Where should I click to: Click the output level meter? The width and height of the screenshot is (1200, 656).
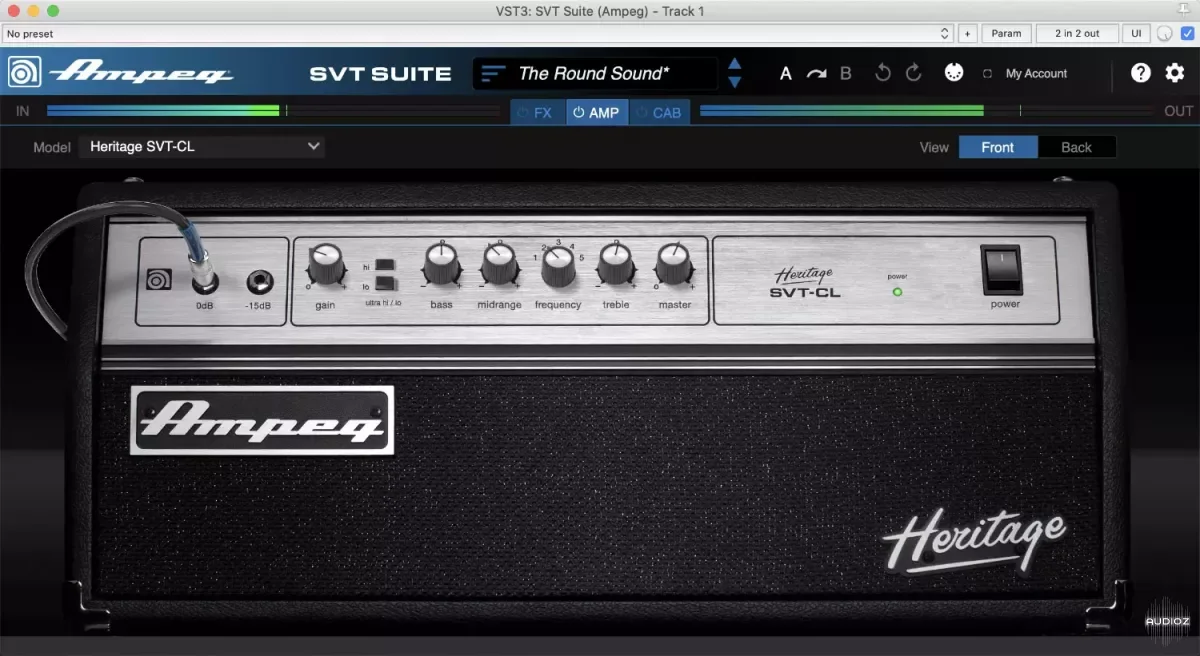[x=925, y=111]
